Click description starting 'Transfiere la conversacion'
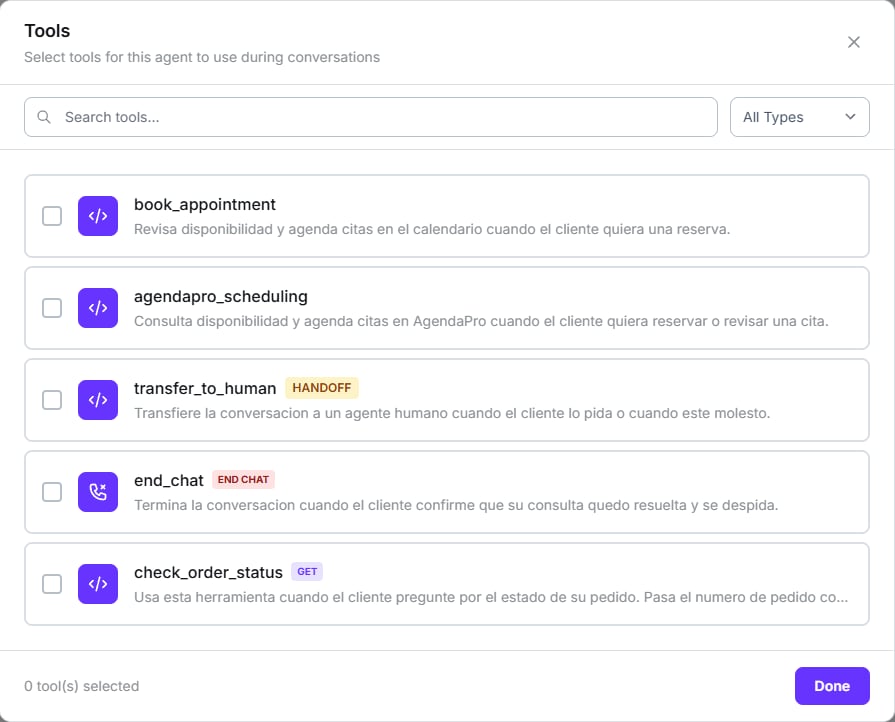Image resolution: width=895 pixels, height=722 pixels. tap(452, 413)
